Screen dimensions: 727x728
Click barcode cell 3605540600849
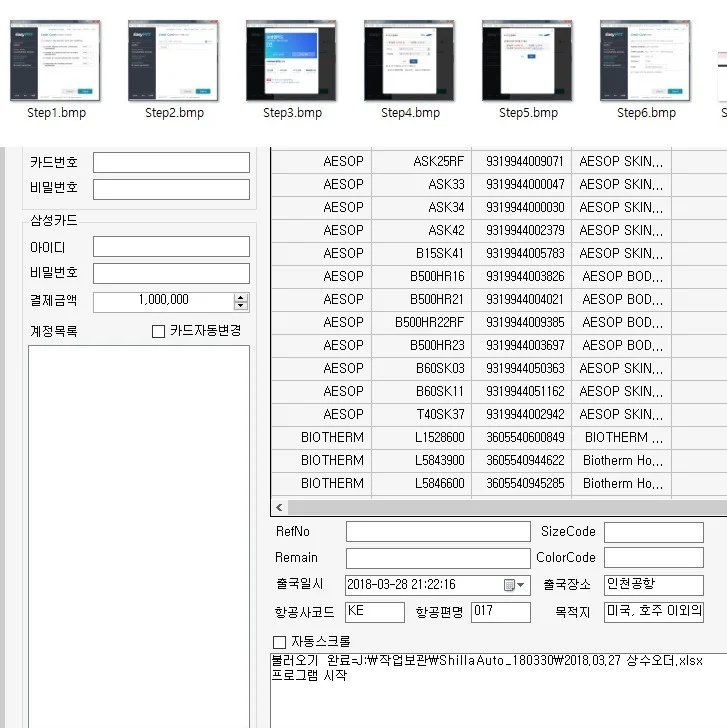pos(521,437)
